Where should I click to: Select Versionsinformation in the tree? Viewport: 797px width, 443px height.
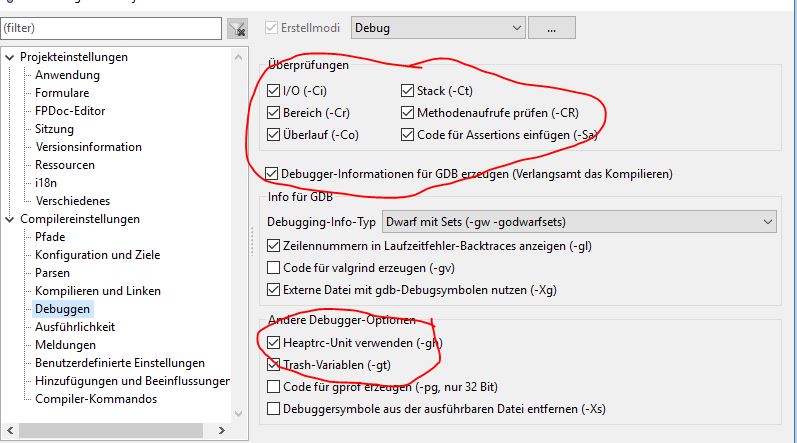click(88, 147)
